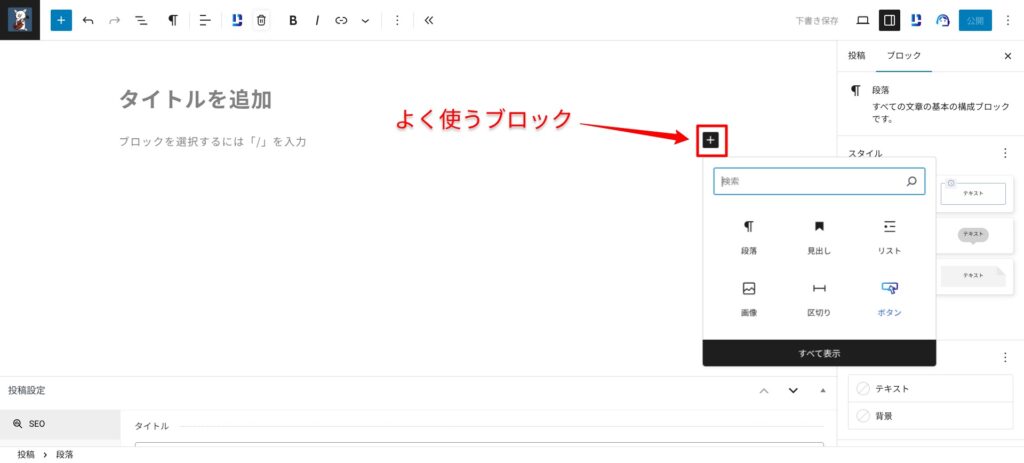Open the スタイル panel options menu
Screen dimensions: 1024x463
click(1005, 153)
